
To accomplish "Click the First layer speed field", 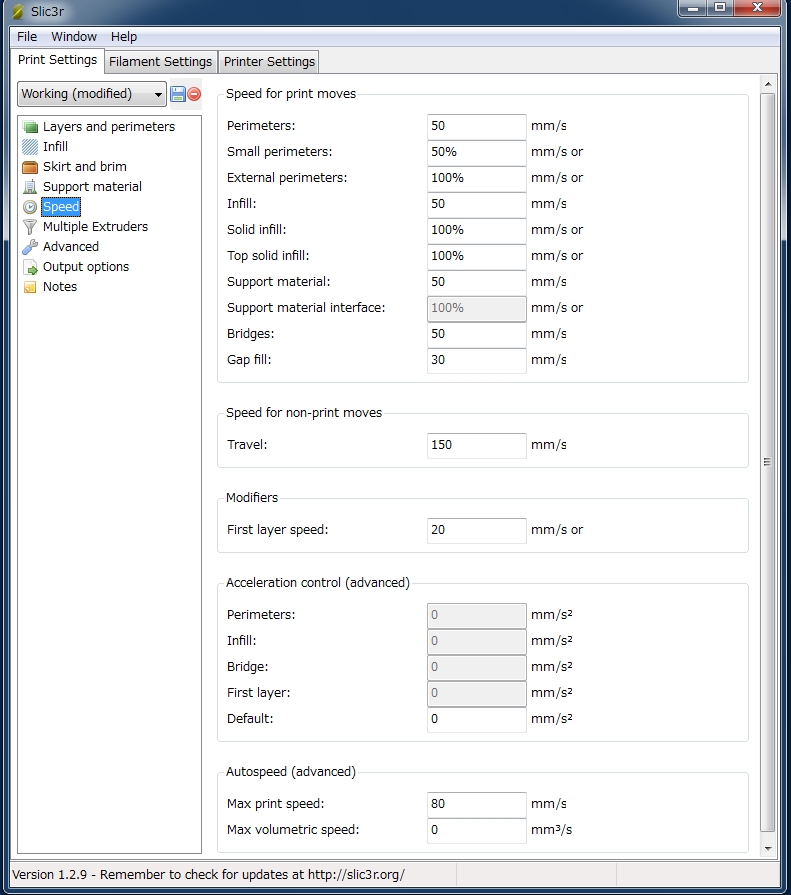I will (x=477, y=530).
